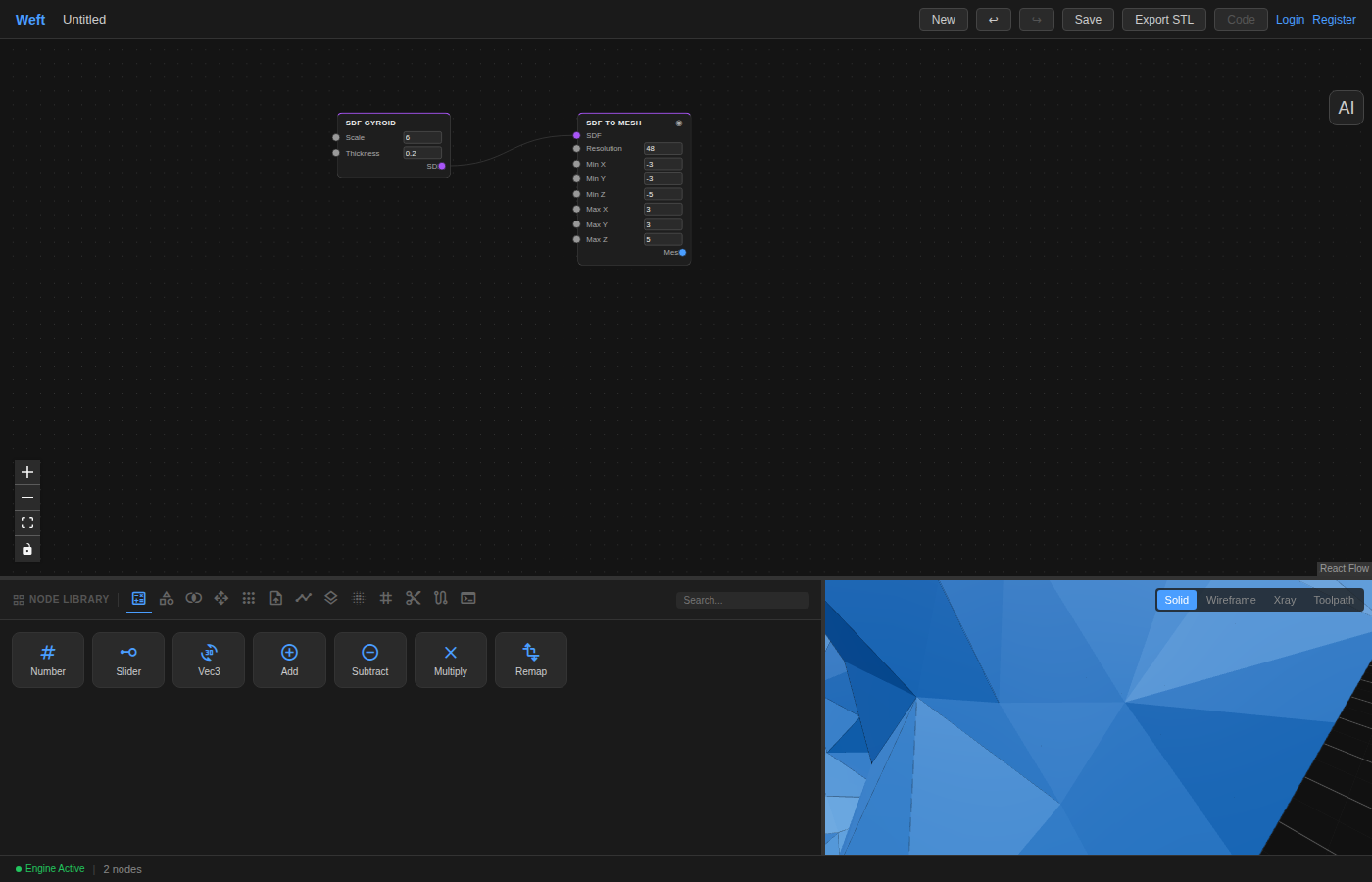Screen dimensions: 1372x882
Task: Click the Export STL button
Action: click(x=1164, y=20)
